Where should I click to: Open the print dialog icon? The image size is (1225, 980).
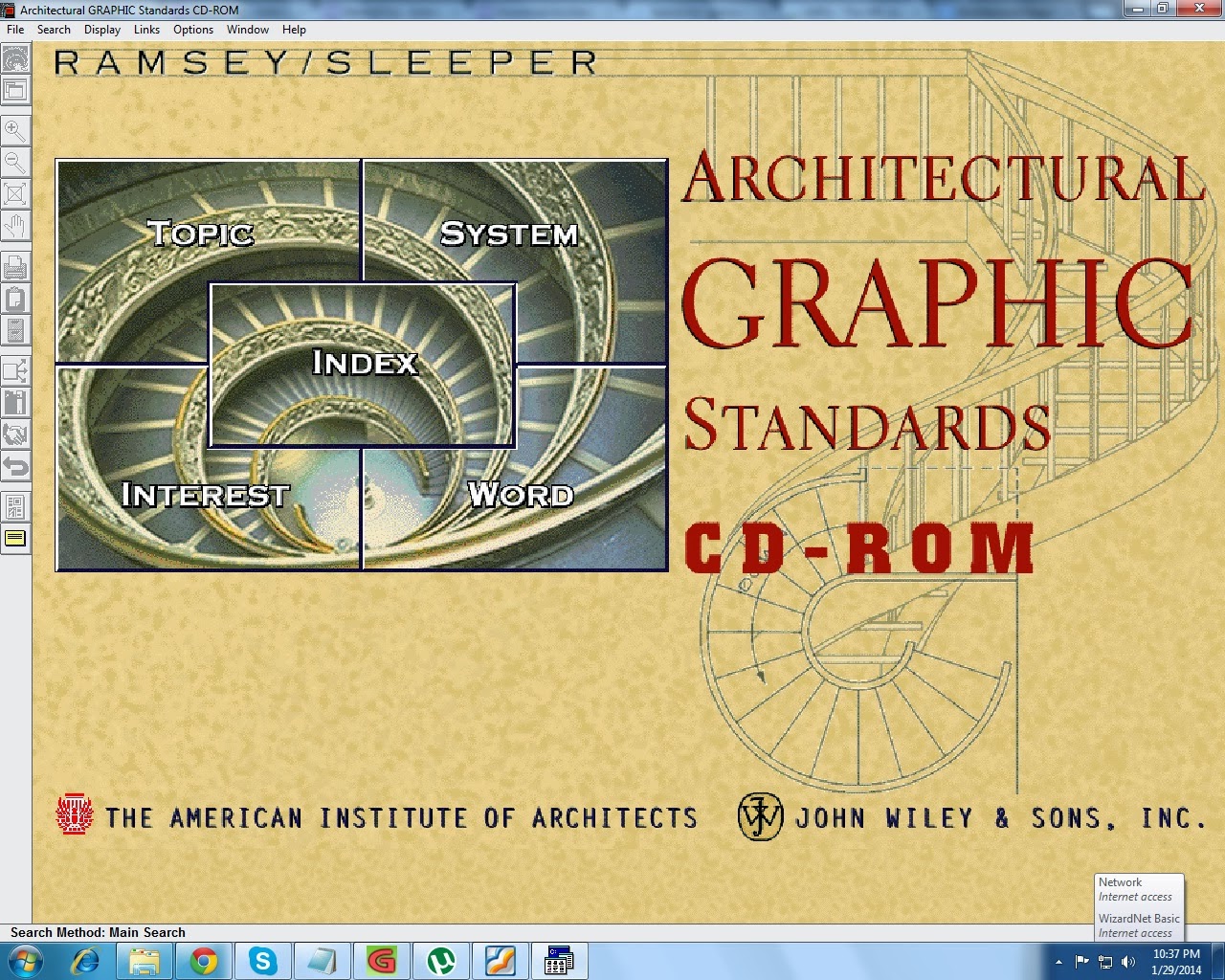pyautogui.click(x=15, y=268)
